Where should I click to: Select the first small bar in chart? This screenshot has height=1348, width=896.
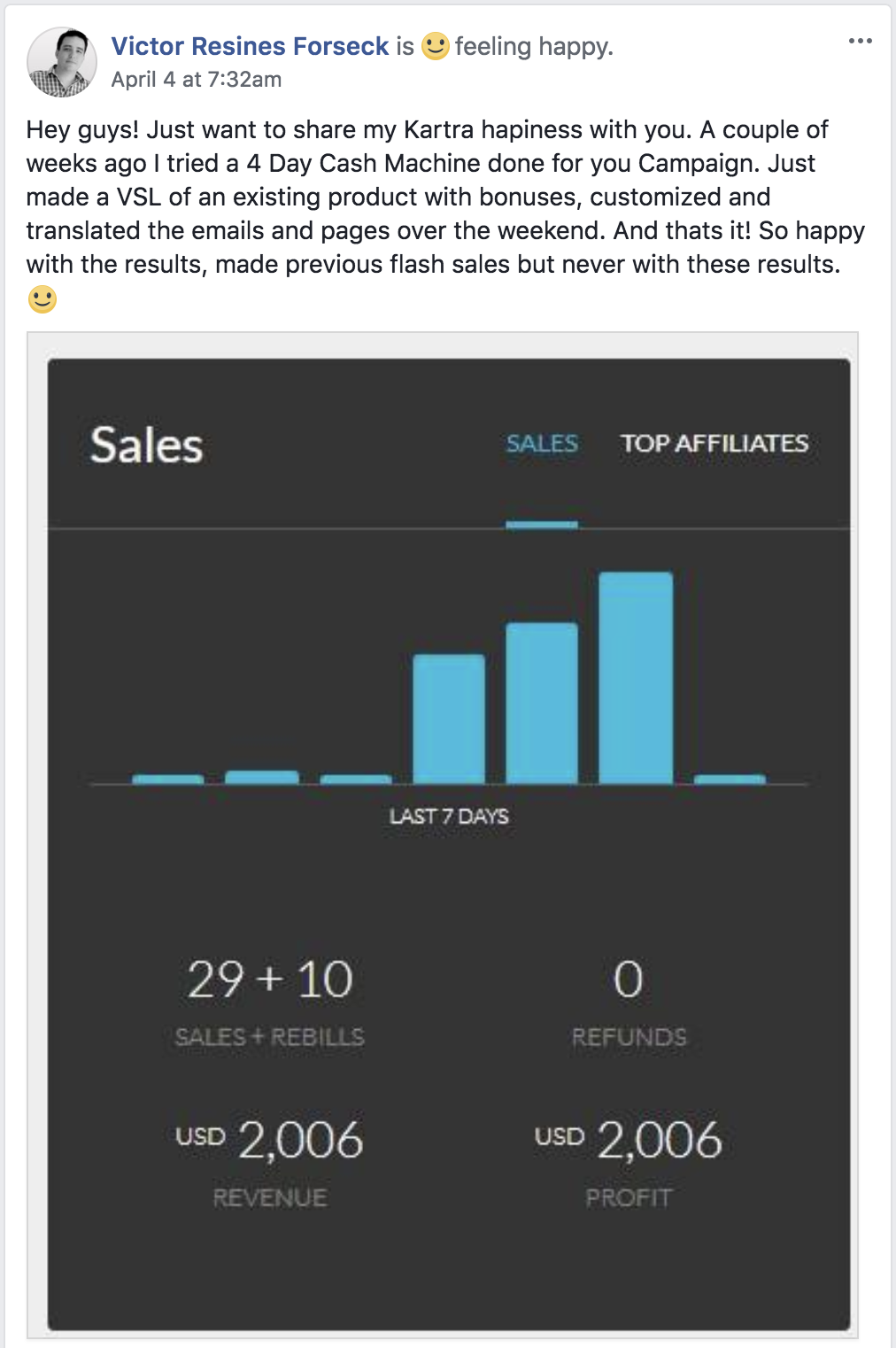click(168, 779)
